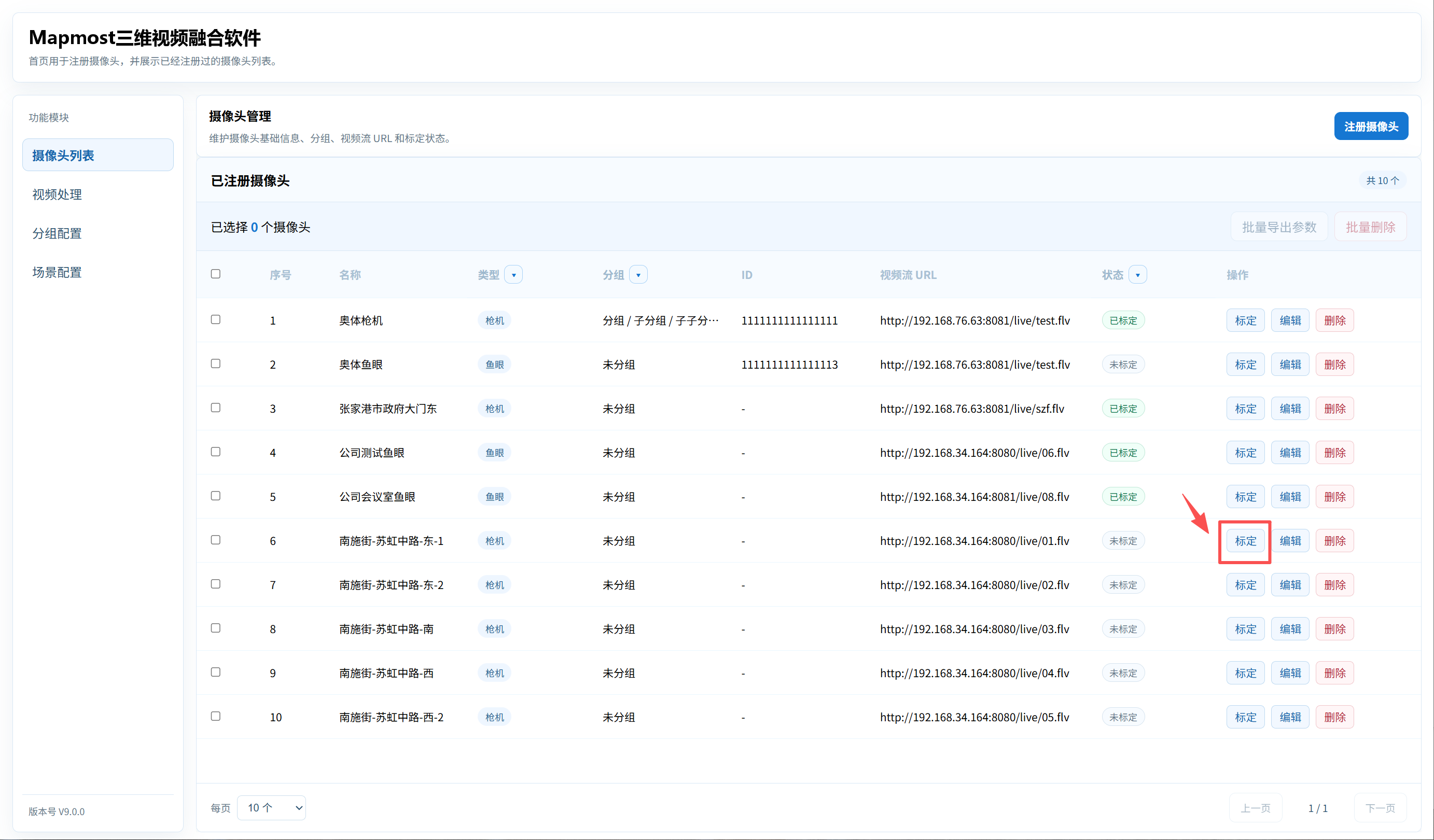The image size is (1434, 840).
Task: Click the truncated 分组 / 子分组 group cell
Action: tap(661, 320)
